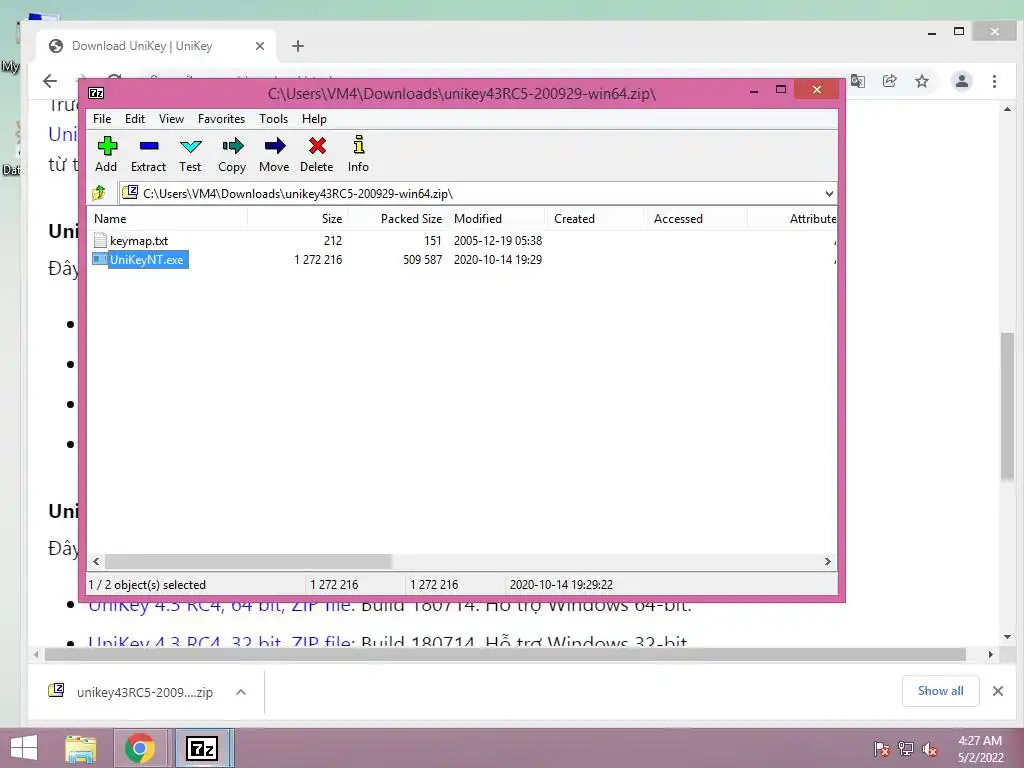This screenshot has height=768, width=1024.
Task: Click the Action Center flag icon
Action: [x=882, y=749]
